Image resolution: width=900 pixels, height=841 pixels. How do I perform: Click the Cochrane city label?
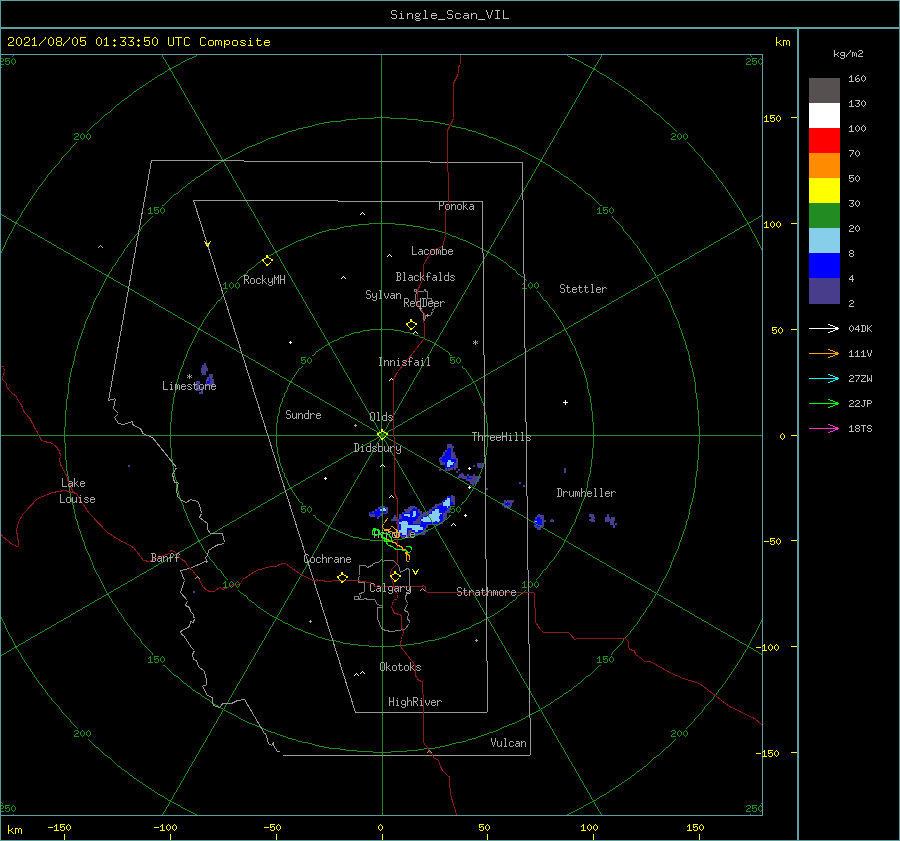click(327, 559)
